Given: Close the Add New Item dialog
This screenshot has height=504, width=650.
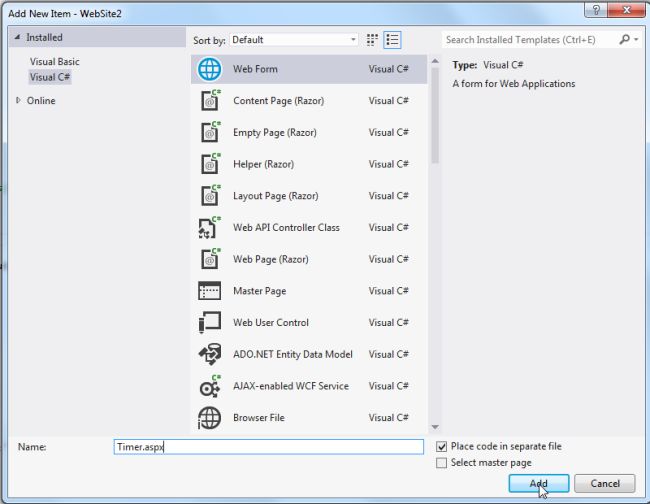Looking at the screenshot, I should (x=626, y=10).
